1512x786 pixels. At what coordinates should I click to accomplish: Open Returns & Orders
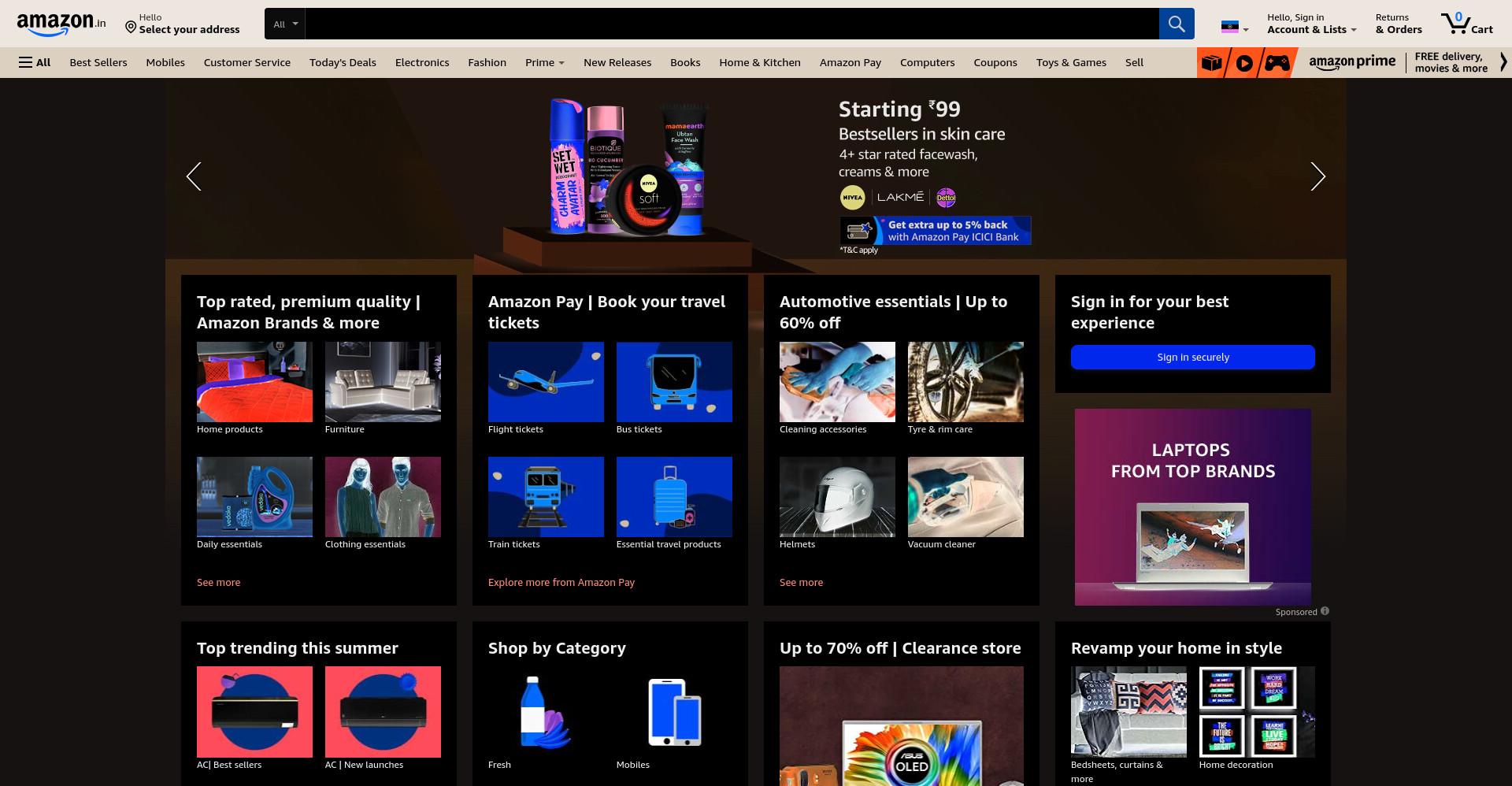[1399, 24]
